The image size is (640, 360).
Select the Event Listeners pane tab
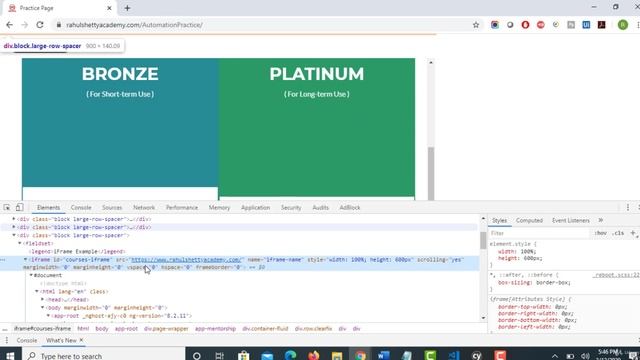tap(571, 220)
